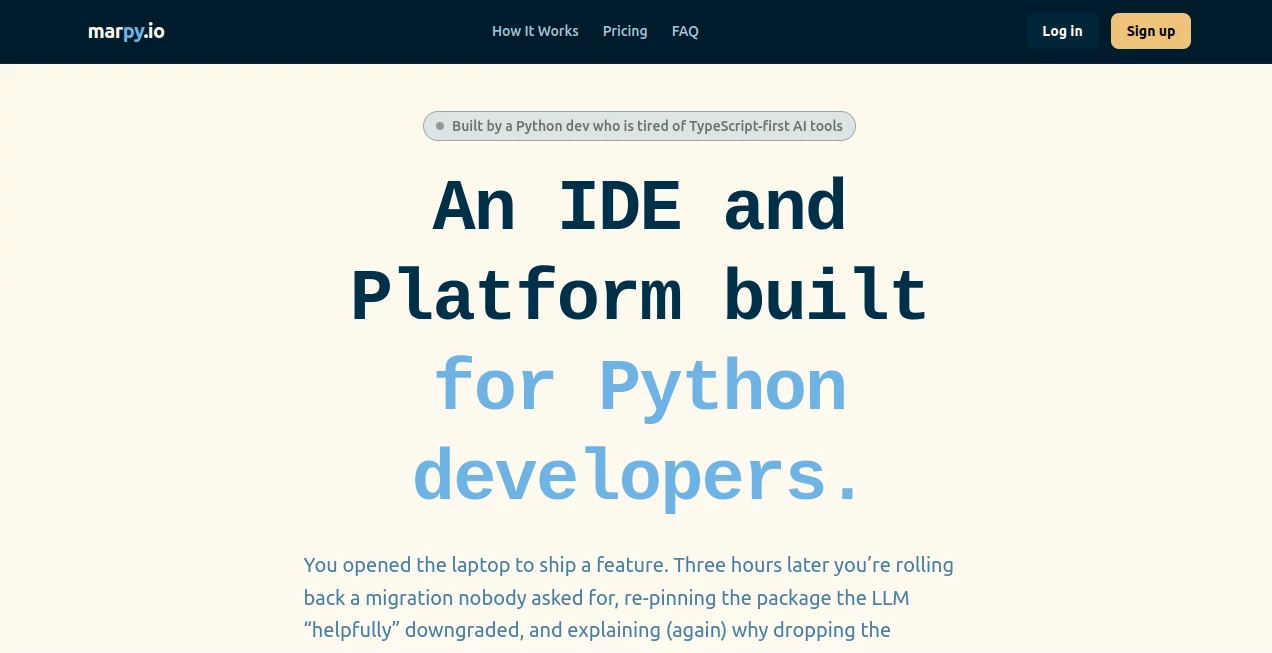Screen dimensions: 1272x653
Task: Click the paragraph line starting 'You opened the laptop'
Action: [x=629, y=565]
